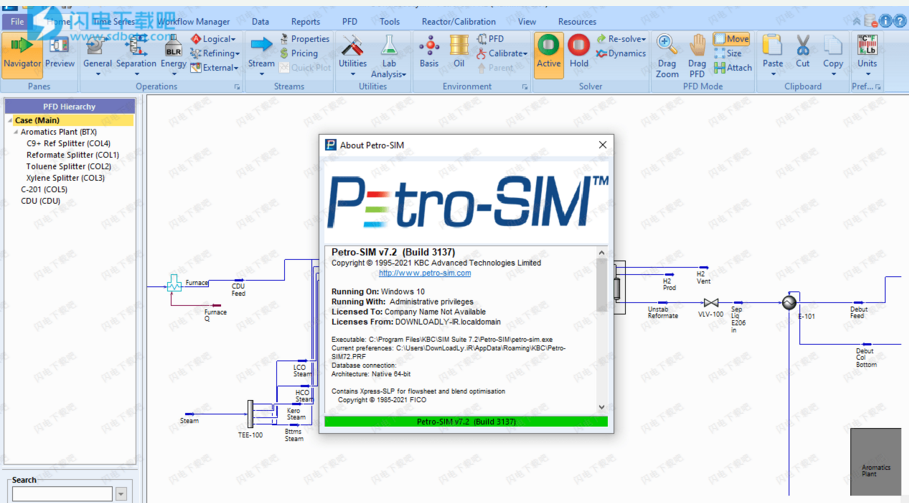Enter the Basis environment
Image resolution: width=909 pixels, height=503 pixels.
click(429, 52)
